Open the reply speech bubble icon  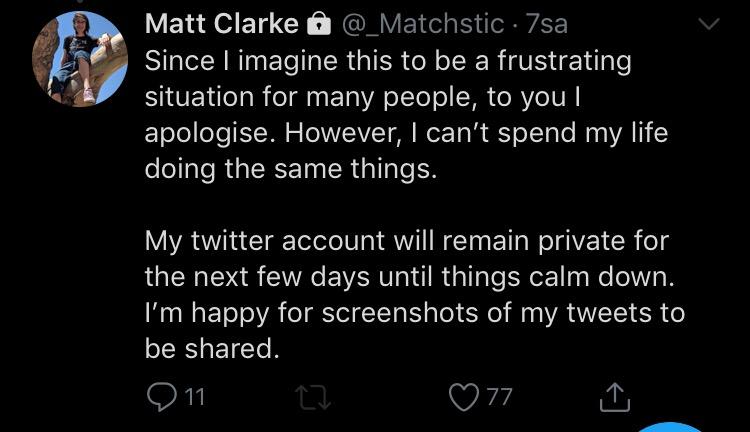point(162,396)
